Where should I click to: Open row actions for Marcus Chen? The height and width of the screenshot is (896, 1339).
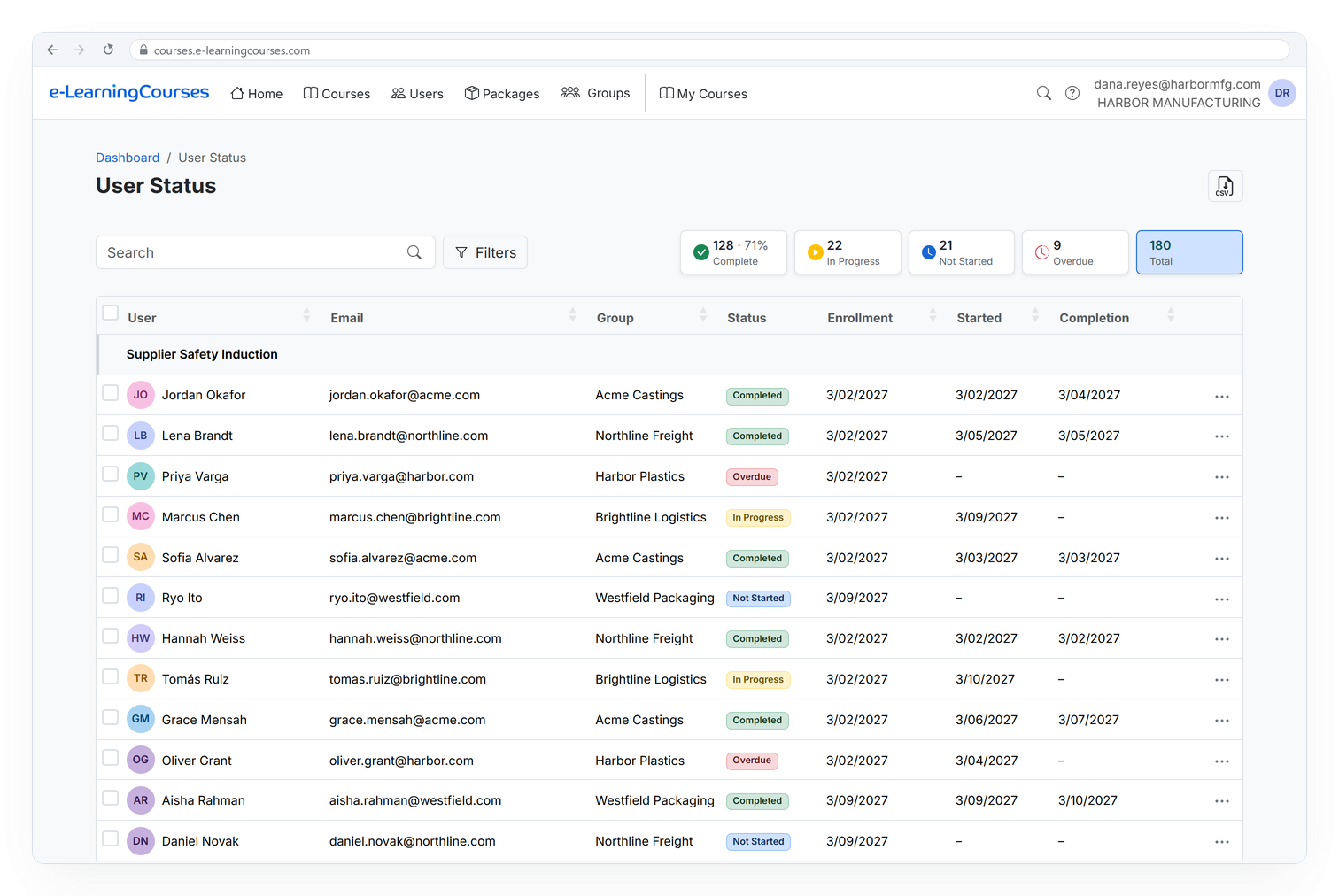pos(1222,518)
